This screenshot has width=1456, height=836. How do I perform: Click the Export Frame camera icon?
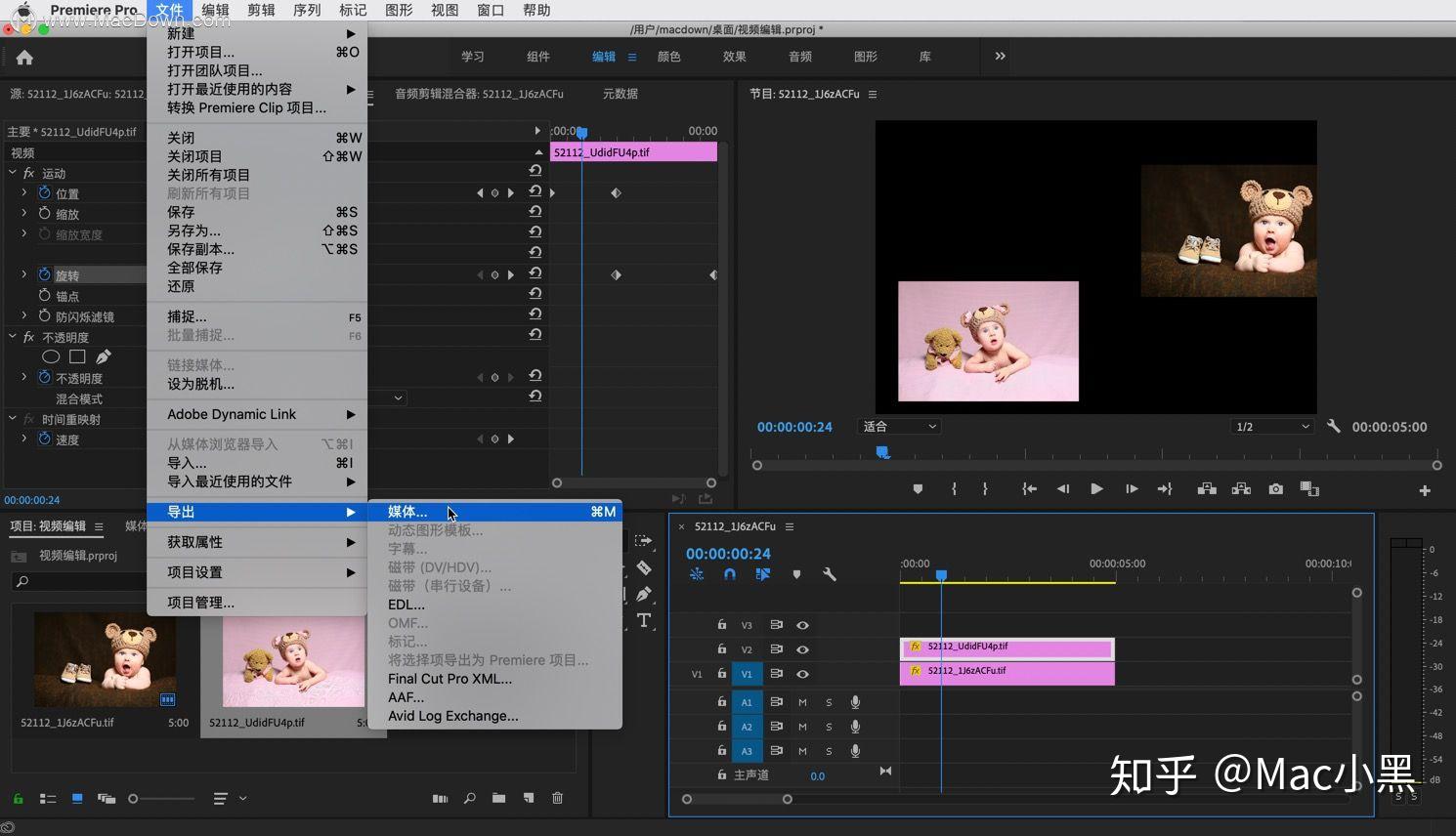tap(1275, 489)
